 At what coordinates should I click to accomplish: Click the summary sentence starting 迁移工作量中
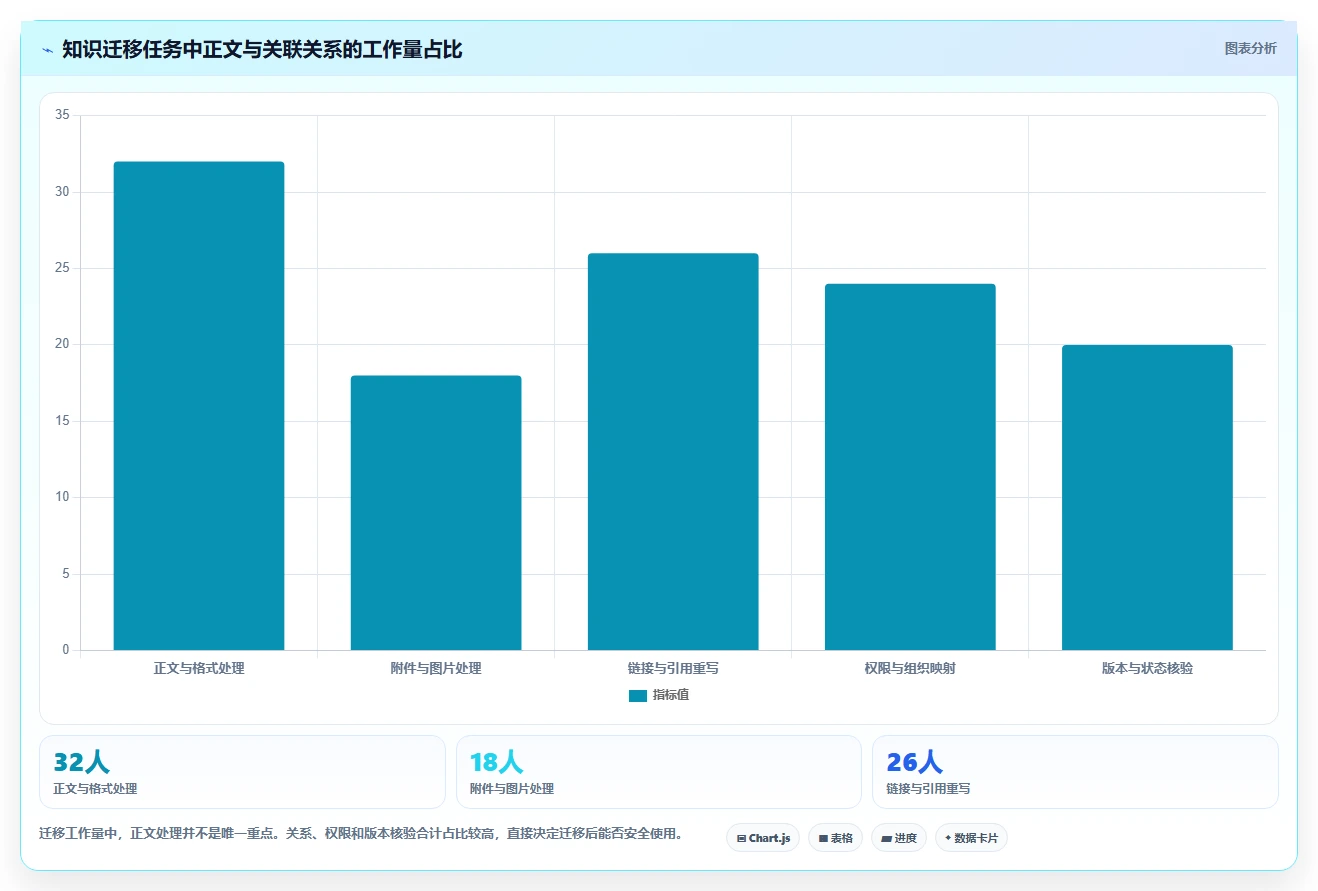pyautogui.click(x=361, y=833)
